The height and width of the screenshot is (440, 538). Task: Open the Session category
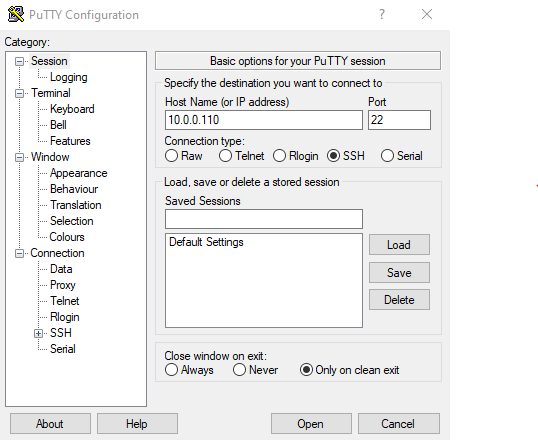coord(49,61)
